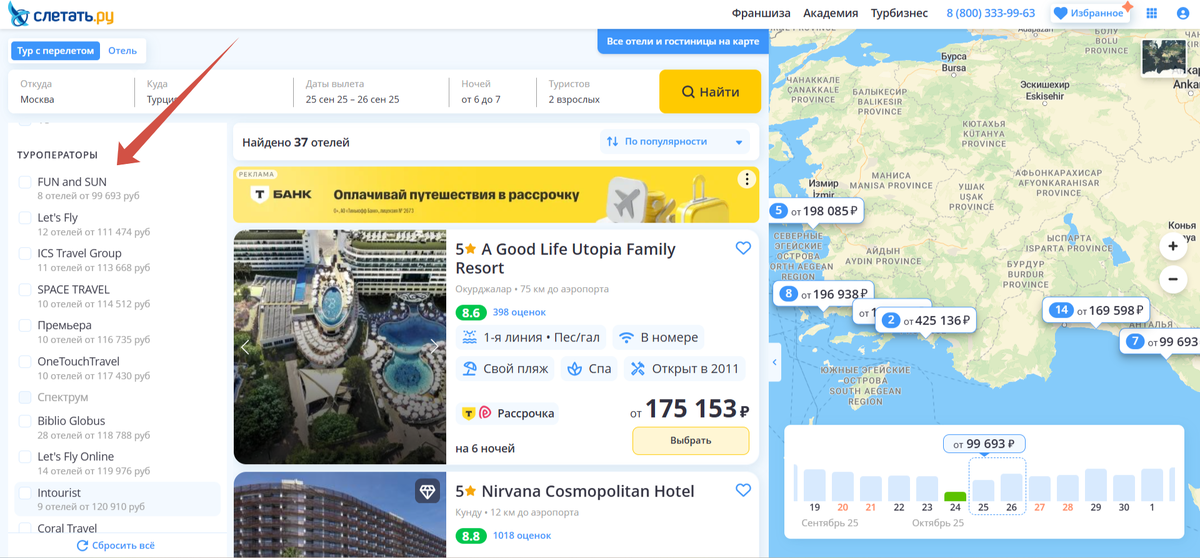
Task: Check the ICS Travel Group operator
Action: coord(25,254)
